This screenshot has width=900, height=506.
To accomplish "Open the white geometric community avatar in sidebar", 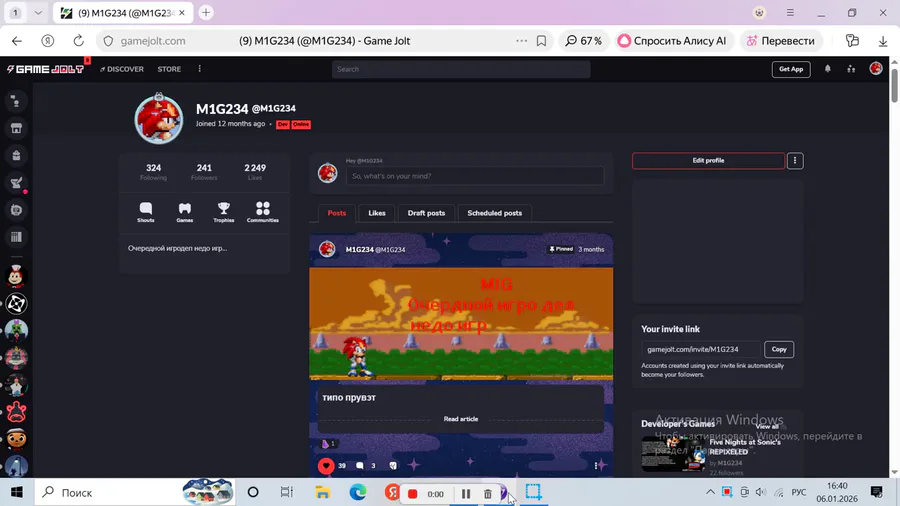I will (x=16, y=303).
